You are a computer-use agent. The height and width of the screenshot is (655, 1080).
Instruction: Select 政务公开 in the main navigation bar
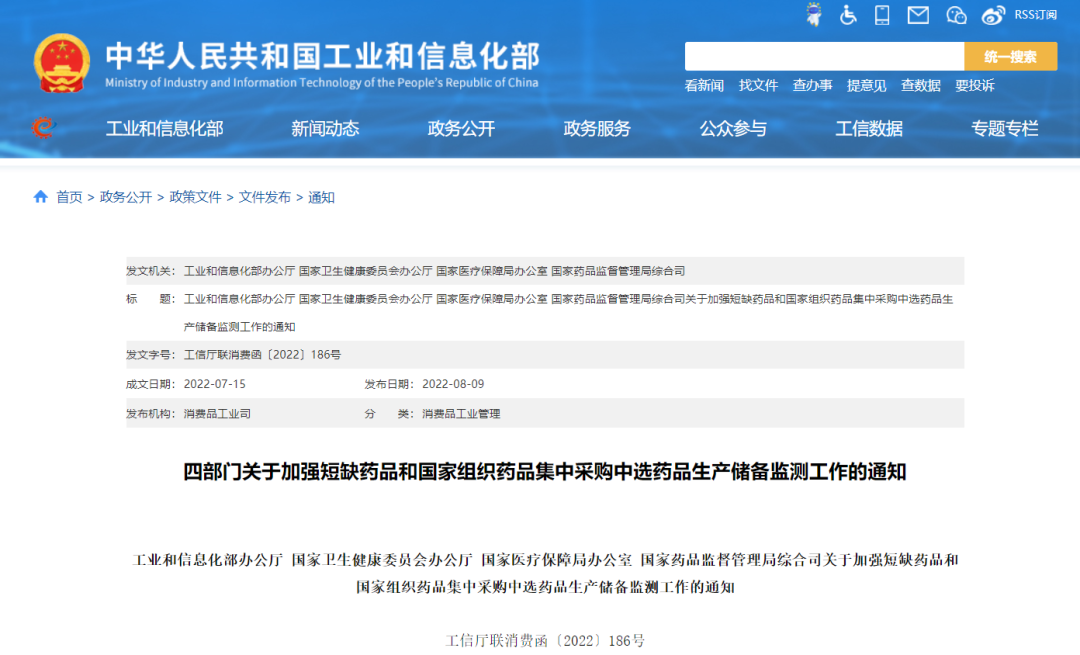(x=461, y=129)
